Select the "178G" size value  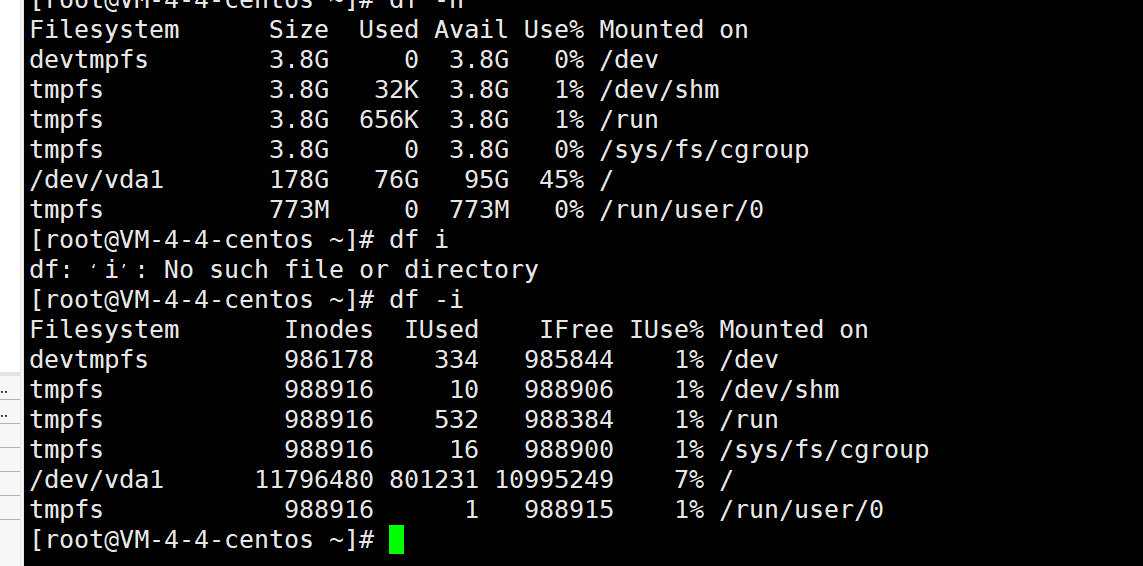(299, 179)
